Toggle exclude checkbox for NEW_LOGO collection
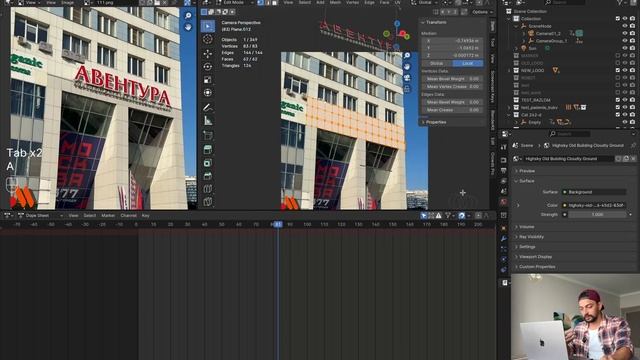This screenshot has width=640, height=360. click(618, 70)
